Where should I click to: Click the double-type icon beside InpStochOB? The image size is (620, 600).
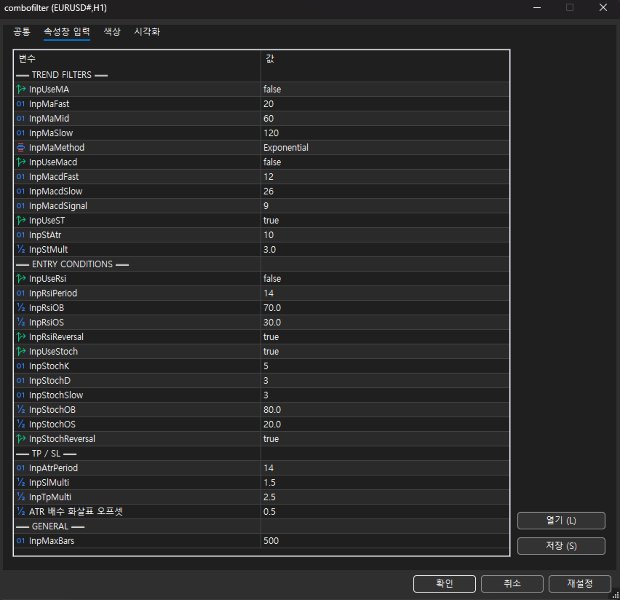click(21, 410)
